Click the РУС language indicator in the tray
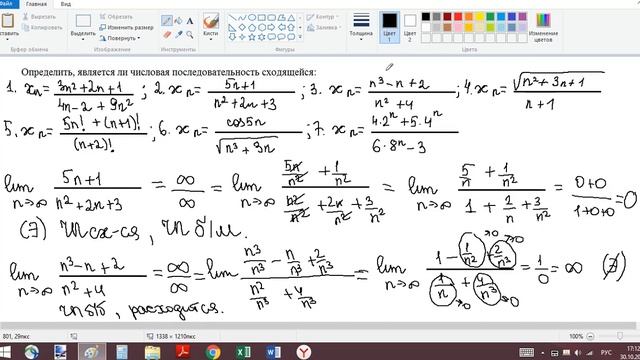Viewport: 640px width, 360px height. [607, 352]
